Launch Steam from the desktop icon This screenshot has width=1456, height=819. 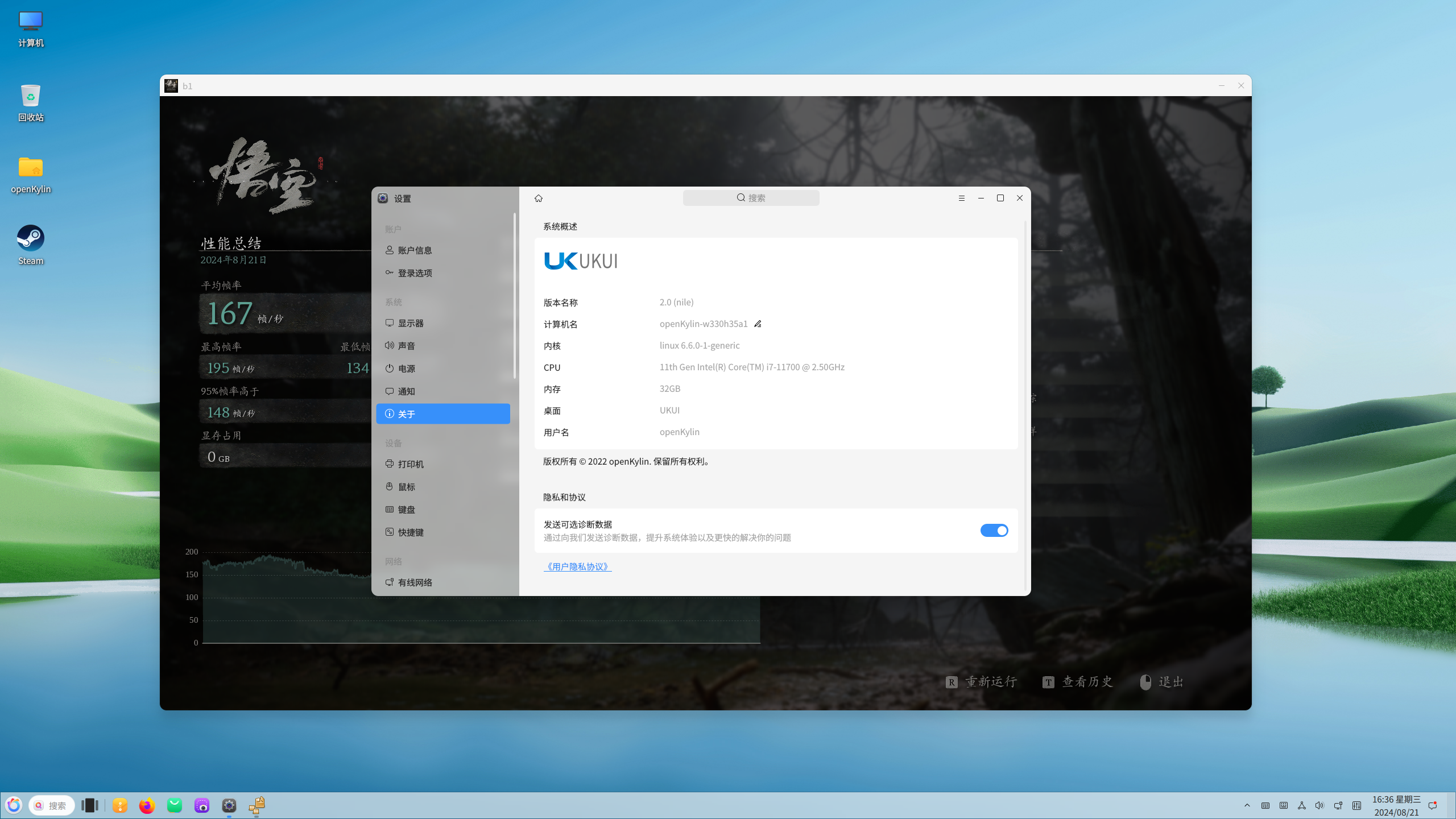[x=31, y=245]
